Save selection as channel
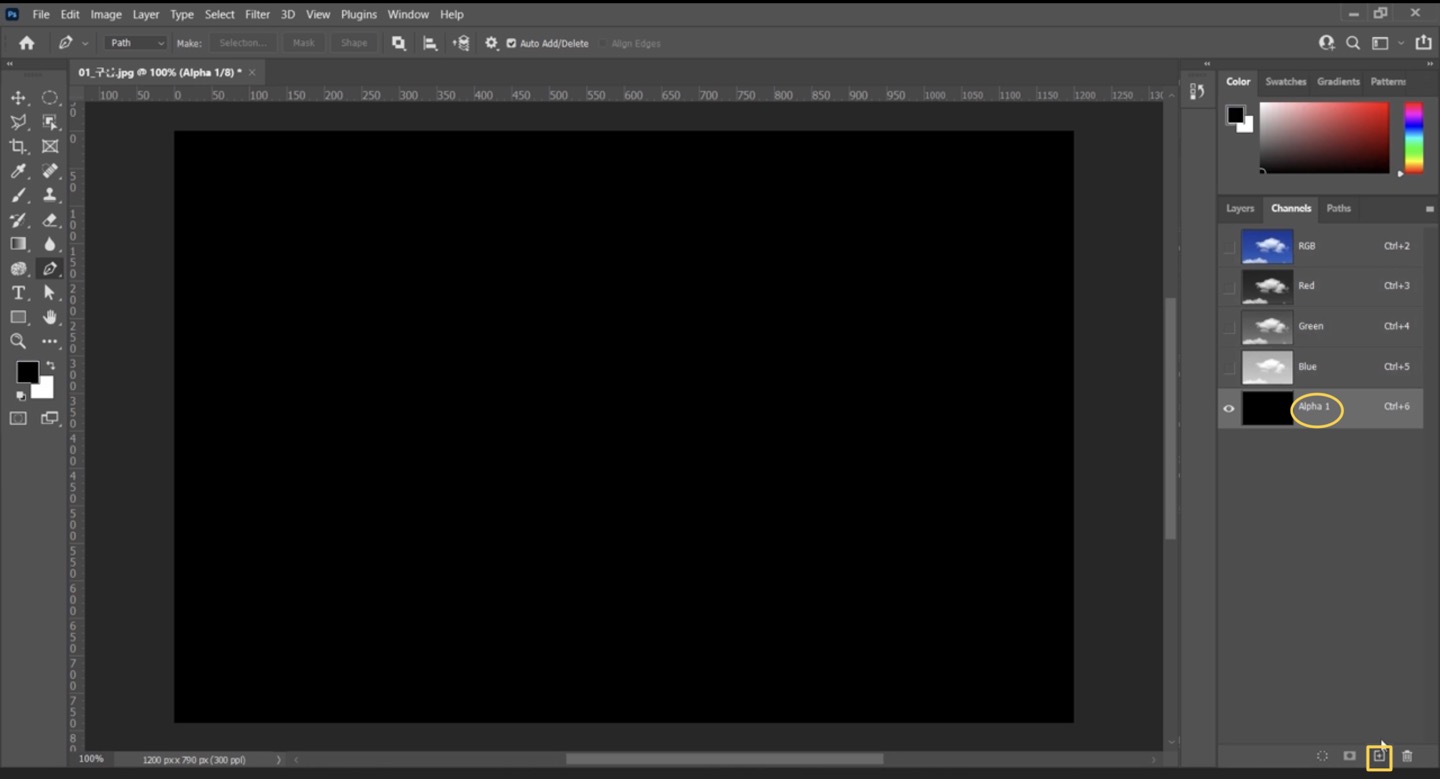This screenshot has width=1440, height=779. click(x=1349, y=757)
